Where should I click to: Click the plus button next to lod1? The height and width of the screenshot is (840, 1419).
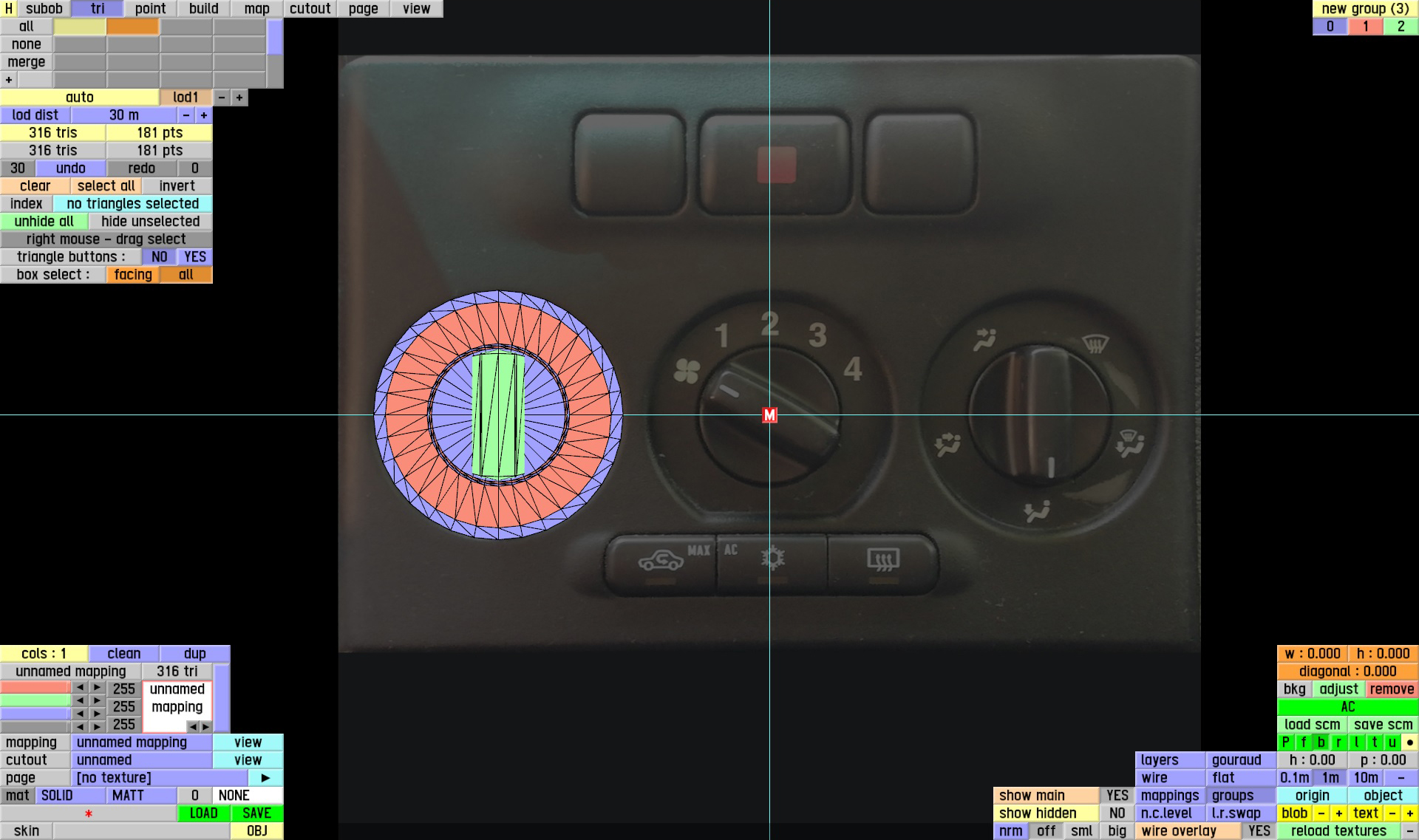click(x=239, y=98)
